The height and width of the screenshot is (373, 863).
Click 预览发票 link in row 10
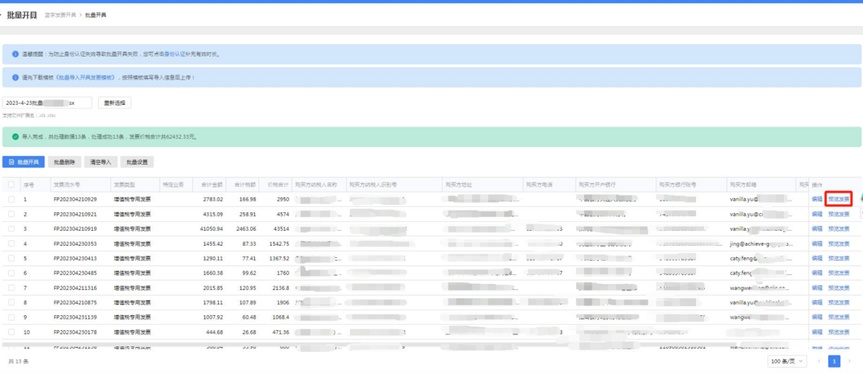[839, 332]
